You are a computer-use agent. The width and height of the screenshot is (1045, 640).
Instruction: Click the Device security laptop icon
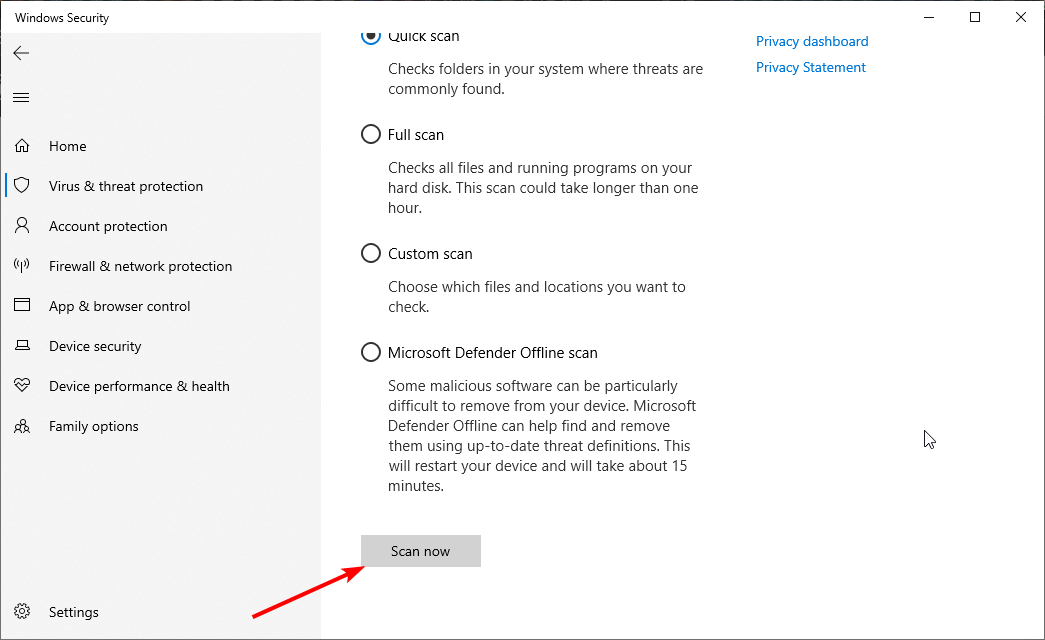[x=22, y=345]
